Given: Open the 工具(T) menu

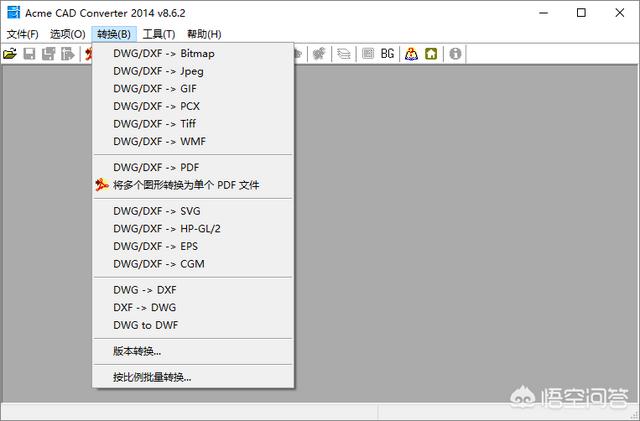Looking at the screenshot, I should (x=159, y=34).
